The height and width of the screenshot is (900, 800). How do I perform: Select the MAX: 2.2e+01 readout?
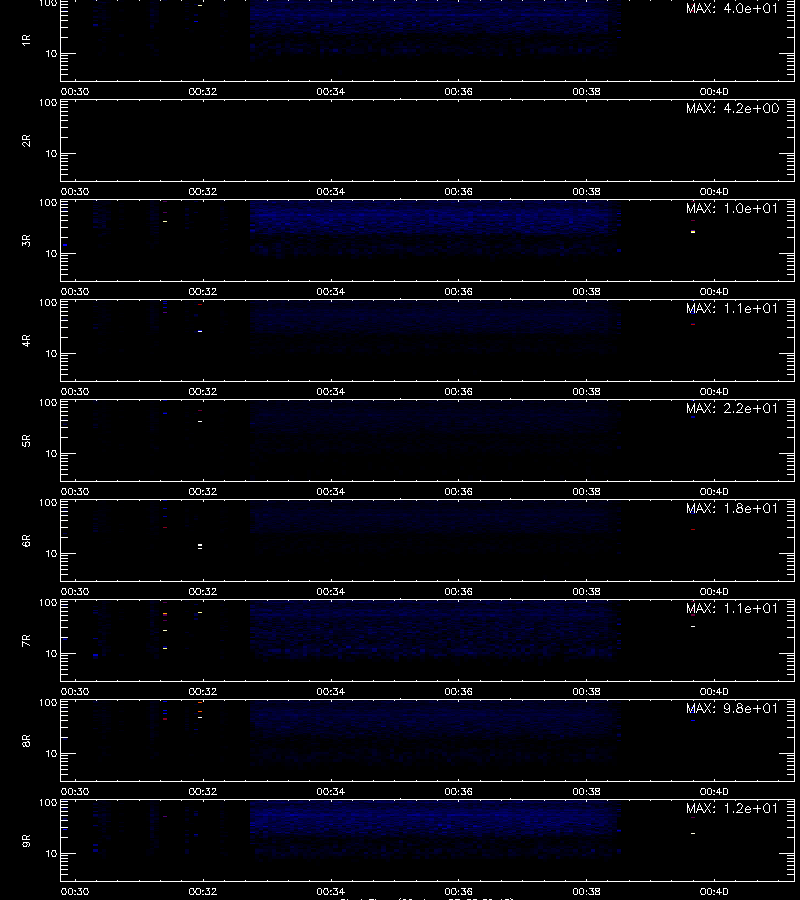732,408
